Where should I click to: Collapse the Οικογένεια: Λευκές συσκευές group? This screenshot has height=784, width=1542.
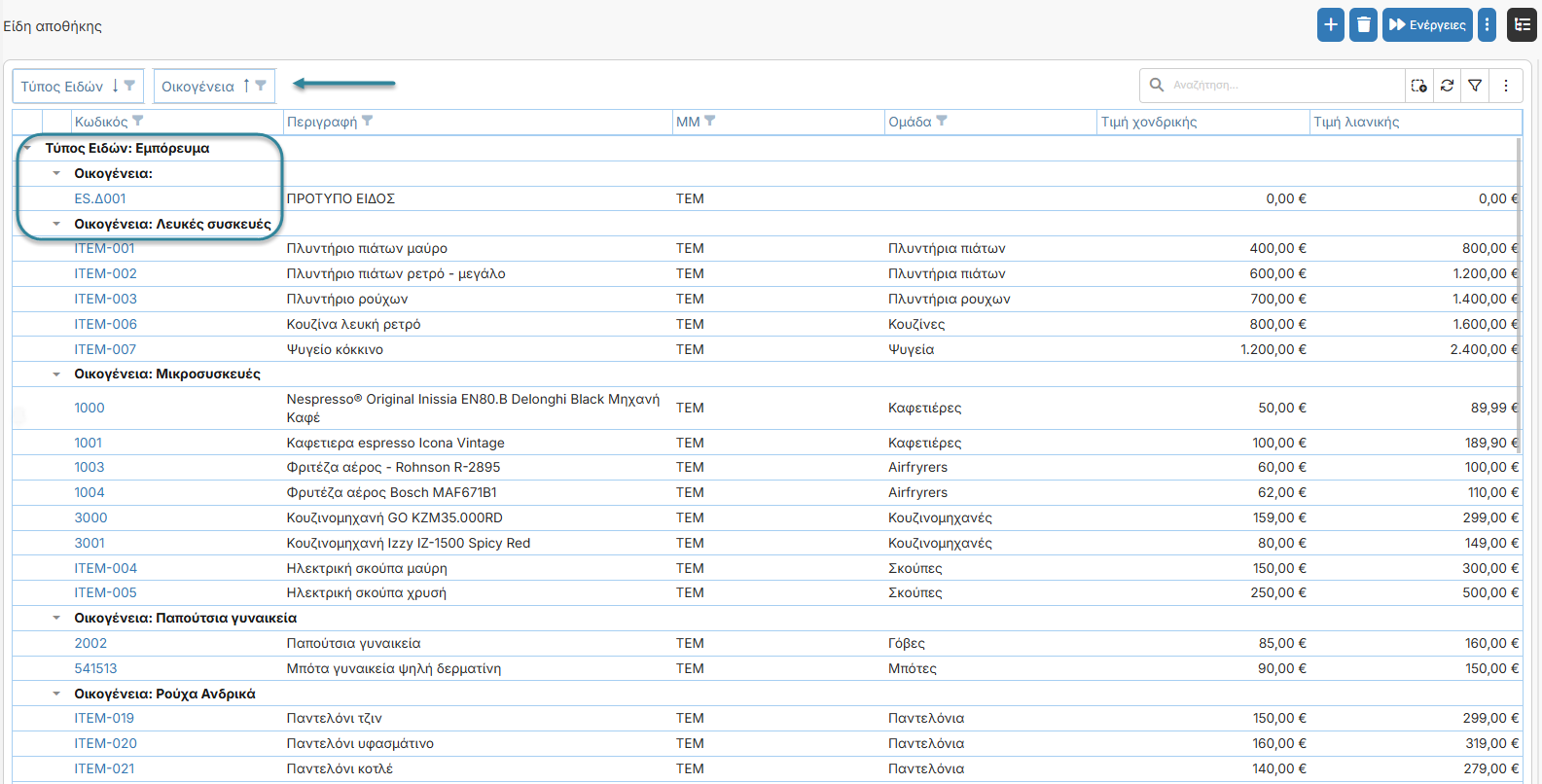(56, 224)
